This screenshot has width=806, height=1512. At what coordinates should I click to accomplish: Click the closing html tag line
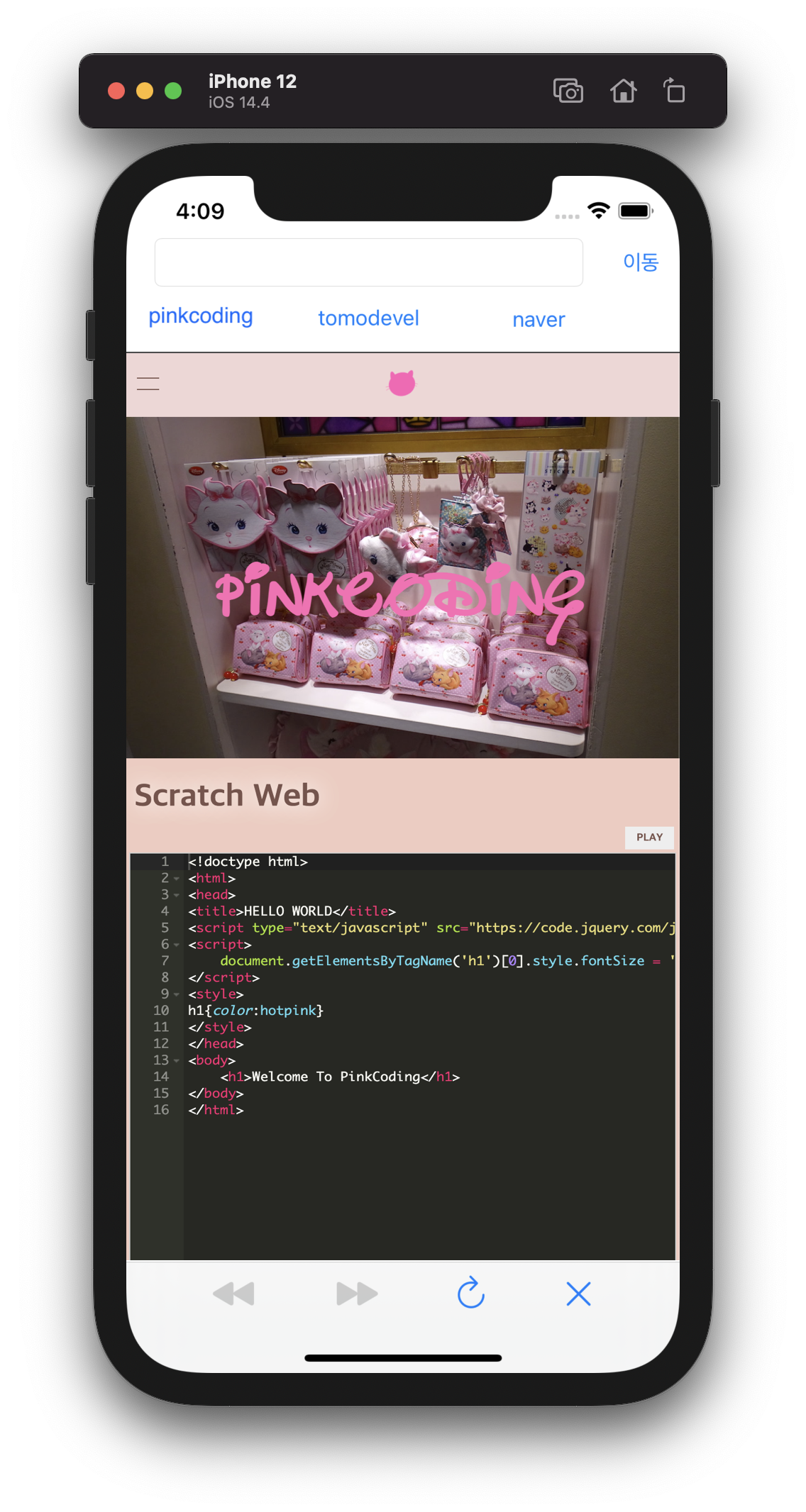[216, 1110]
